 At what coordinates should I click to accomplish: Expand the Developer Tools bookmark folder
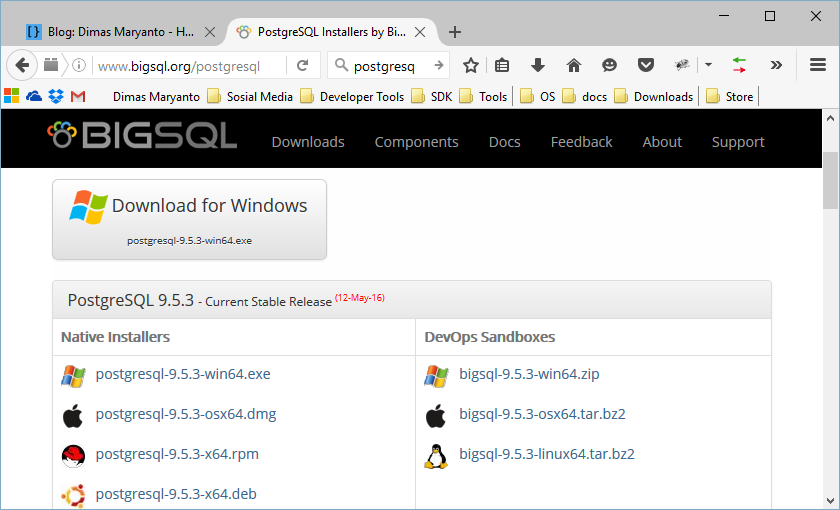coord(352,96)
